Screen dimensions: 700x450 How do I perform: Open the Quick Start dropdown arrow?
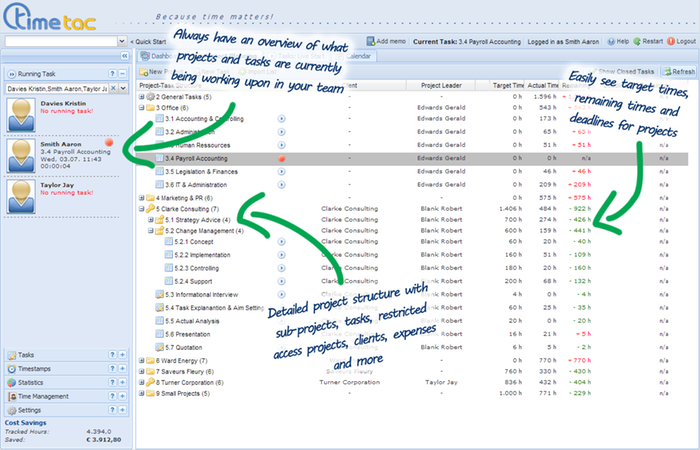tap(122, 41)
